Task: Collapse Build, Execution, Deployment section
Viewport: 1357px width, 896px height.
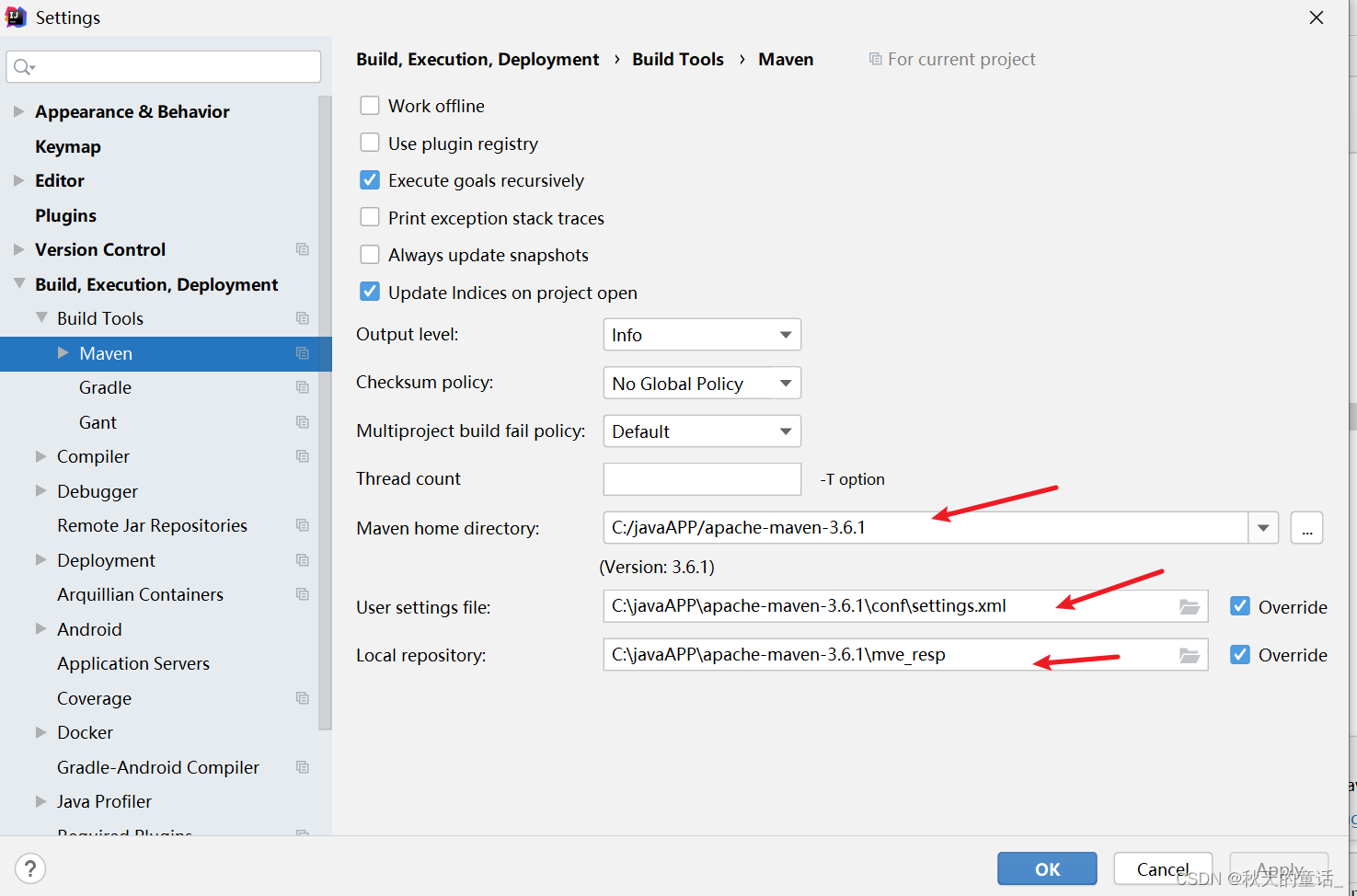Action: 18,284
